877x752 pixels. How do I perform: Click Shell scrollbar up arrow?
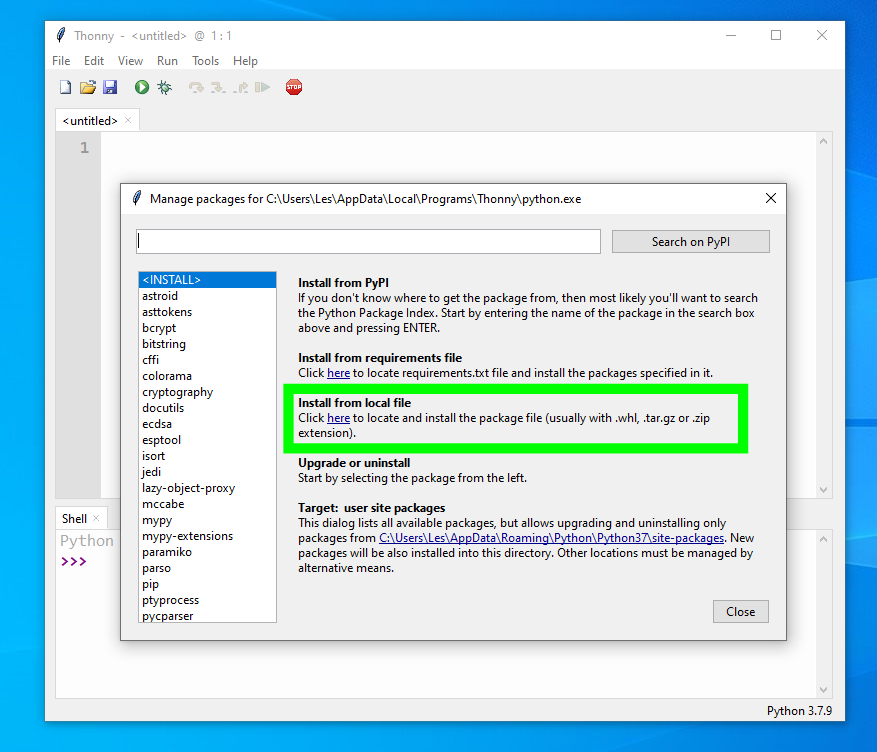tap(823, 540)
